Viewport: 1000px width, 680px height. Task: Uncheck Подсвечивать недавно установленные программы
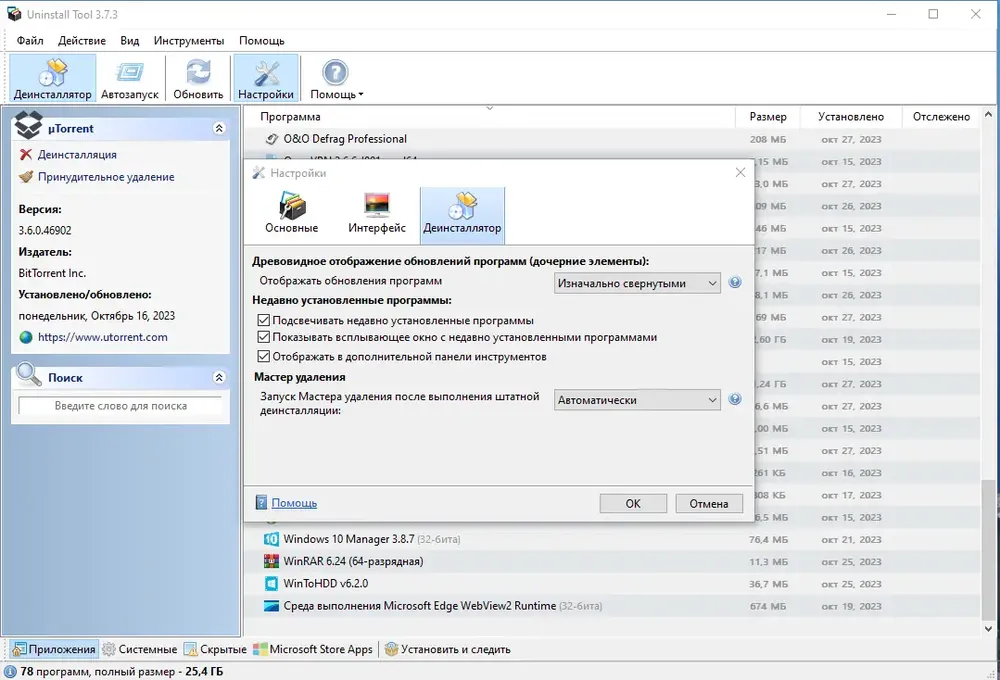pyautogui.click(x=263, y=320)
